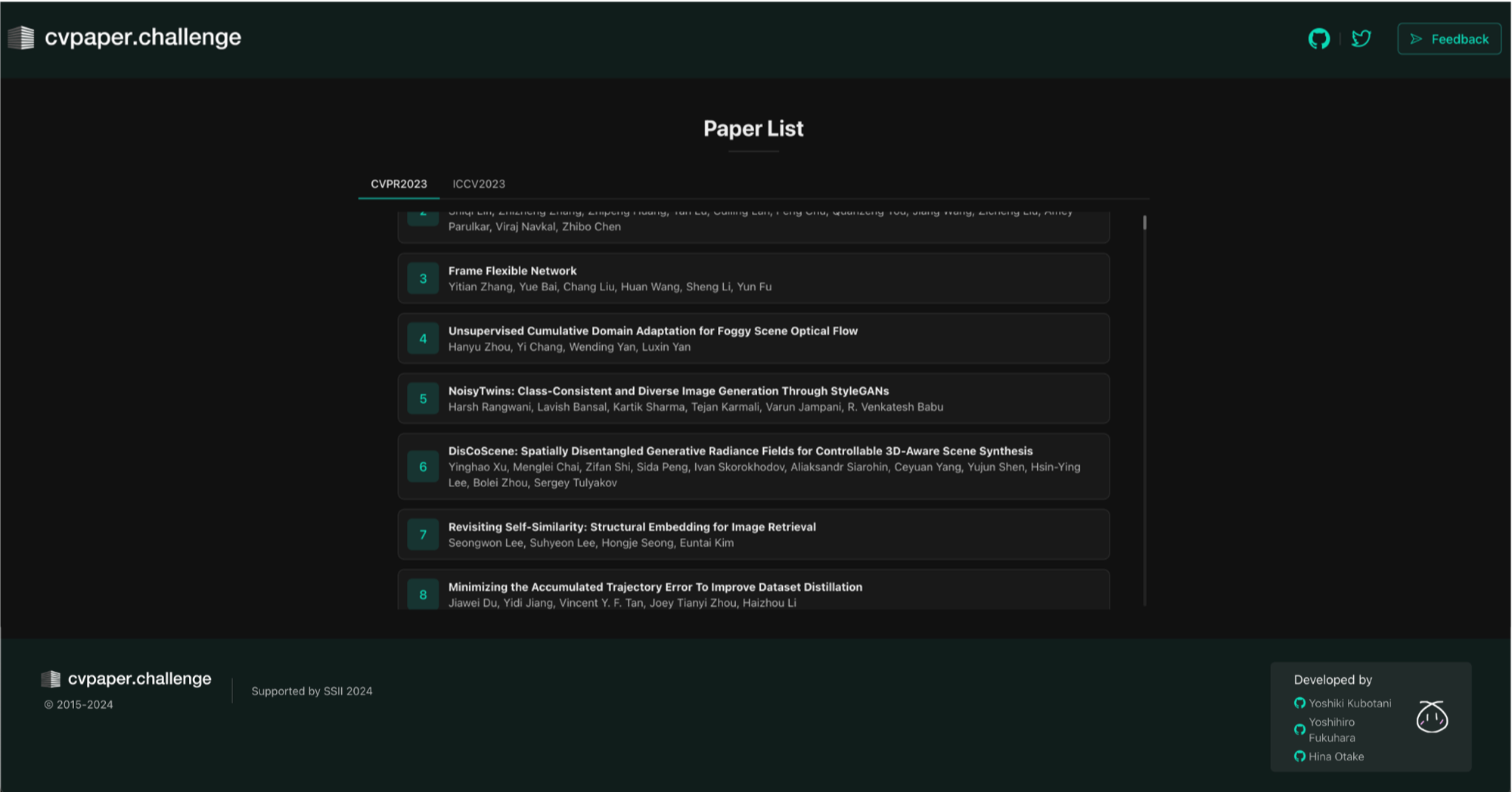Image resolution: width=1512 pixels, height=792 pixels.
Task: Click the number 4 badge
Action: point(423,339)
